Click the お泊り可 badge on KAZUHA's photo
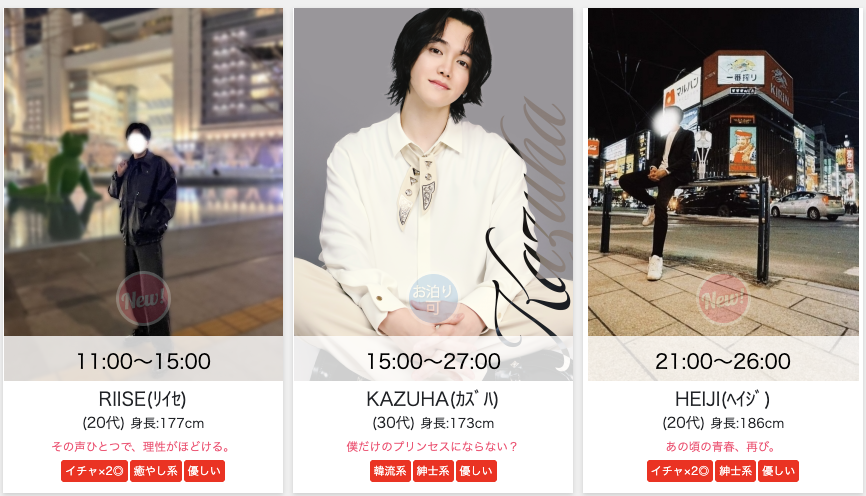 (x=433, y=298)
